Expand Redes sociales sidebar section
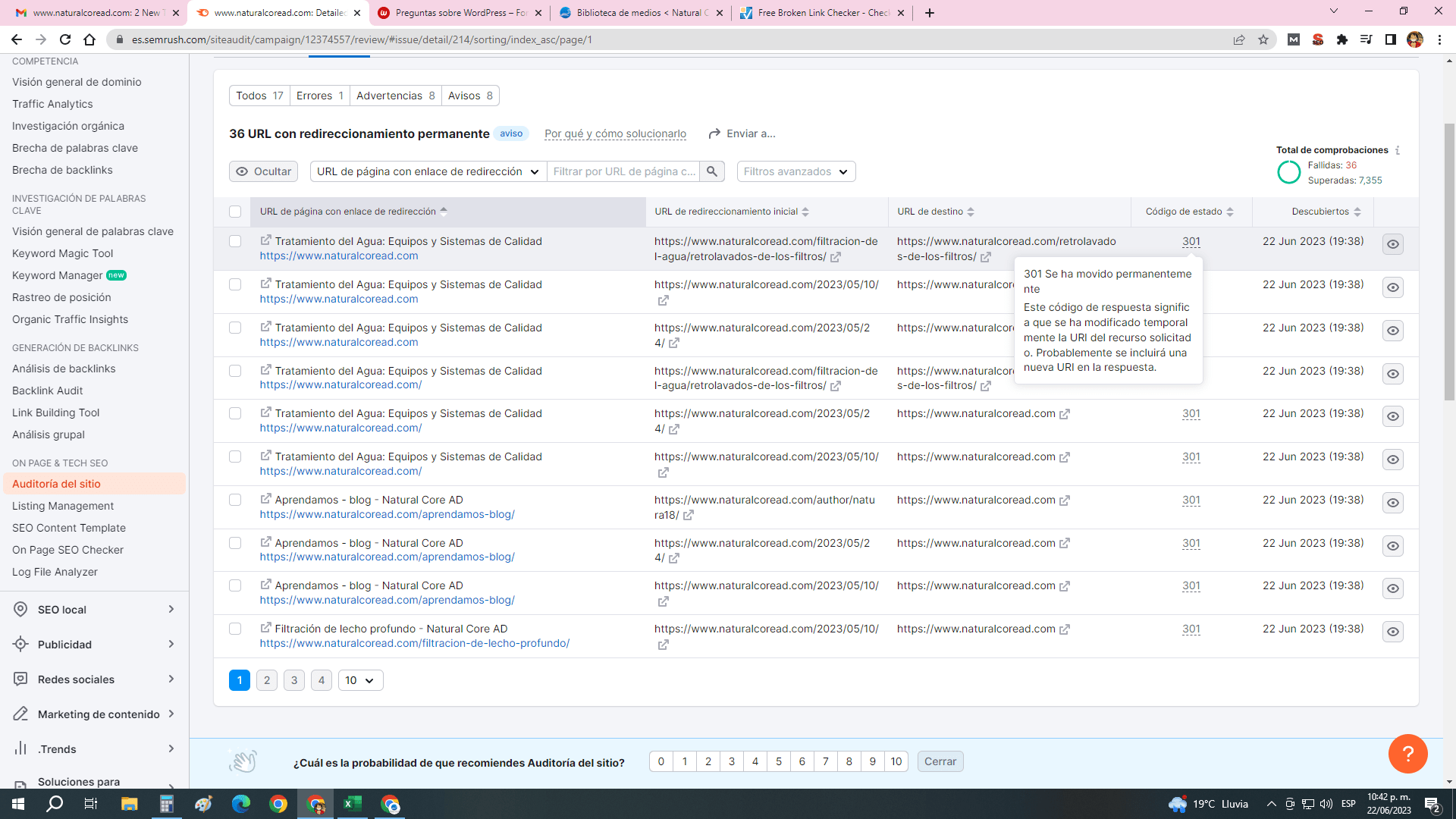Viewport: 1456px width, 819px height. (95, 679)
